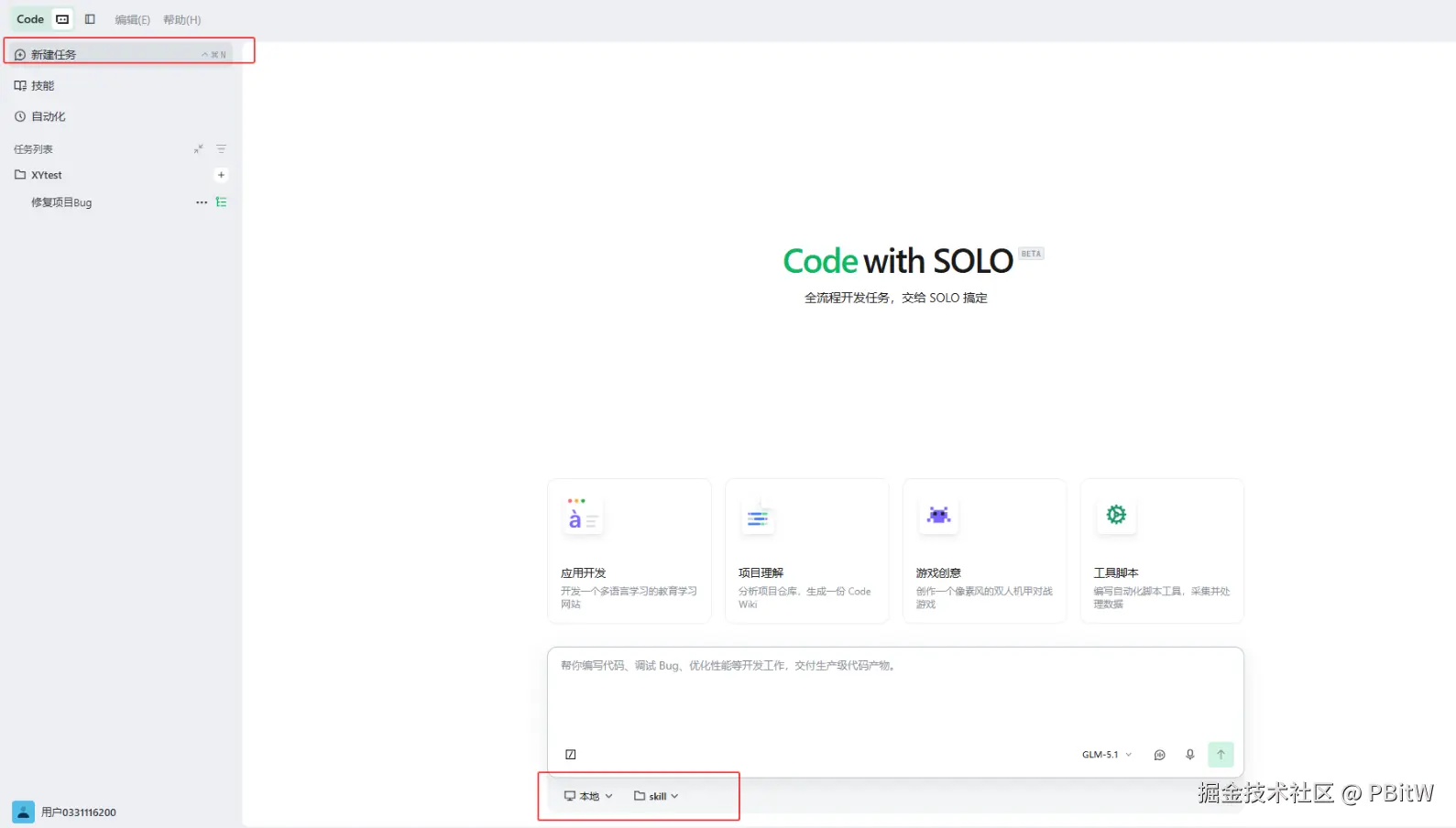Collapse all items in the 任务列表 list
This screenshot has height=828, width=1456.
click(x=198, y=148)
